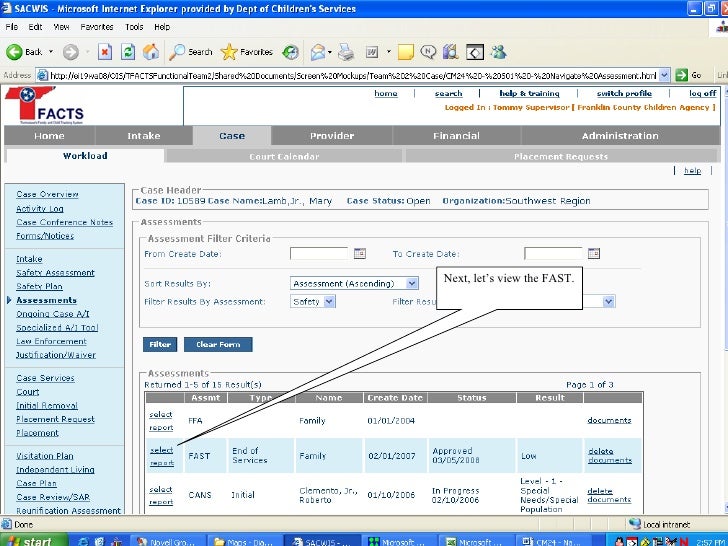Click select link for FAST row
Viewport: 728px width, 546px height.
click(x=162, y=450)
